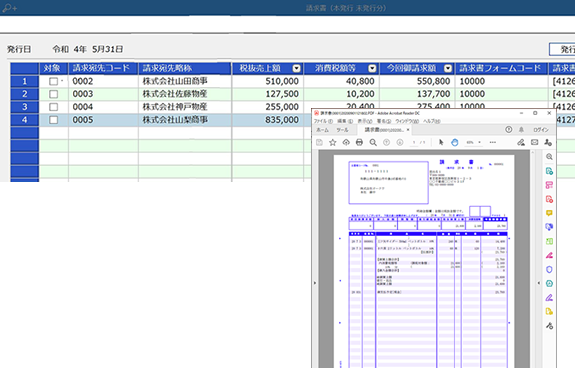Print the PDF using the printer icon

(x=359, y=143)
